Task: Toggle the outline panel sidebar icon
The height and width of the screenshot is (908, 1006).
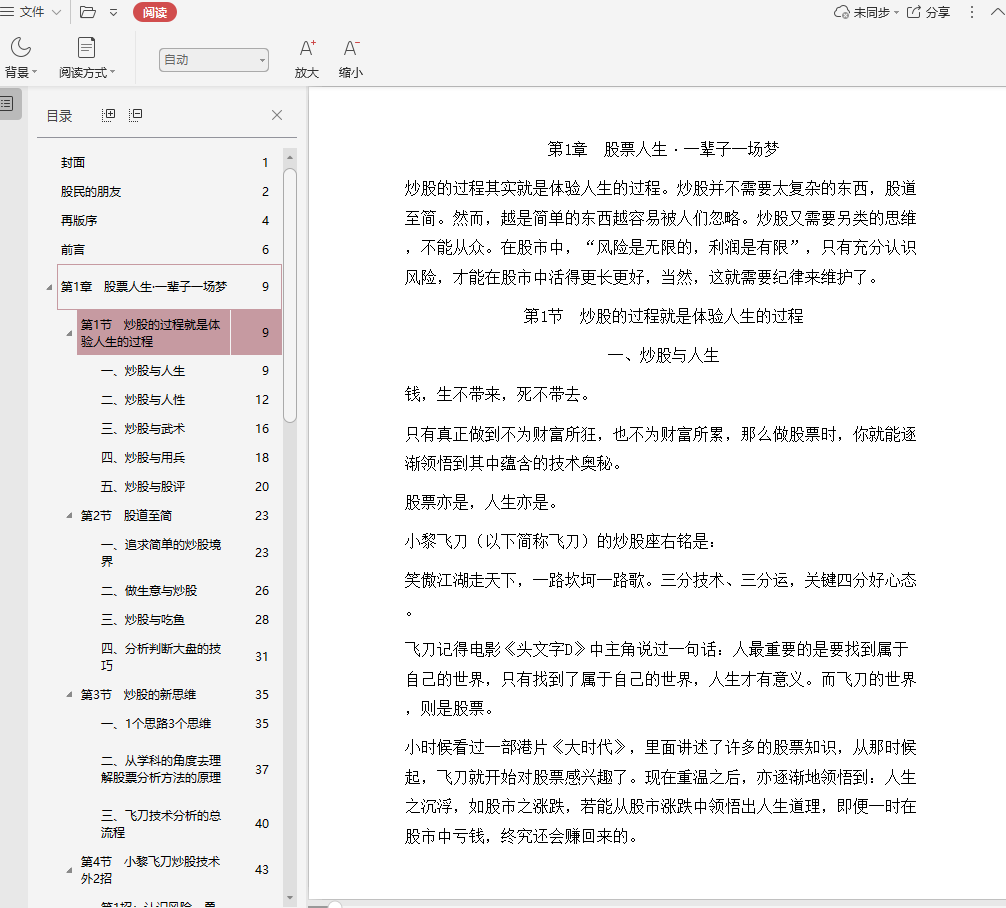Action: click(x=7, y=103)
